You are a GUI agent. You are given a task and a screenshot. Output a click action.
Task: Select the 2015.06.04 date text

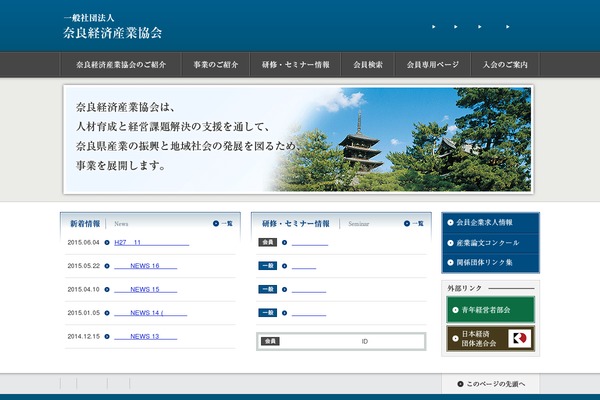(x=83, y=242)
